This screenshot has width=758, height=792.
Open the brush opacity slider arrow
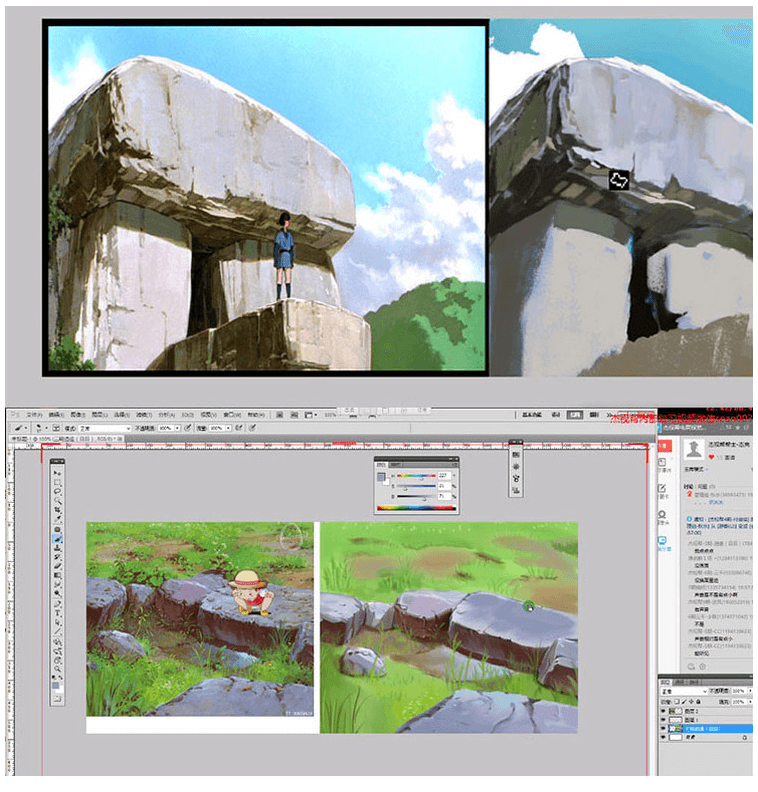coord(177,428)
